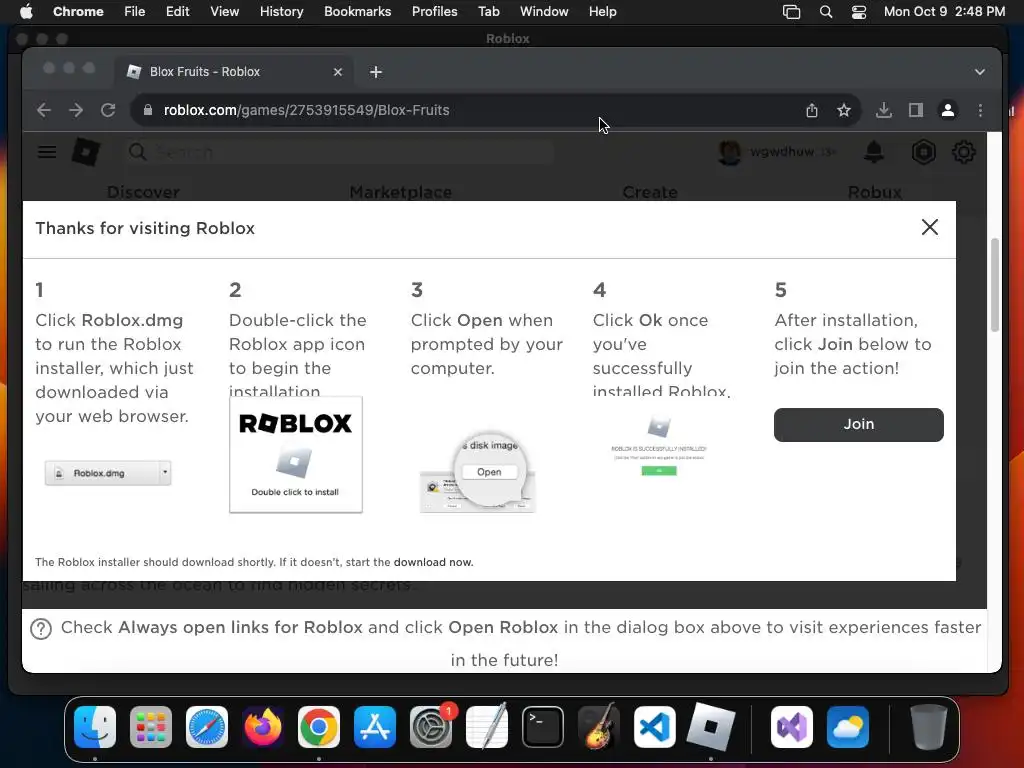Click the Robux hexagon icon
This screenshot has height=768, width=1024.
tap(923, 152)
